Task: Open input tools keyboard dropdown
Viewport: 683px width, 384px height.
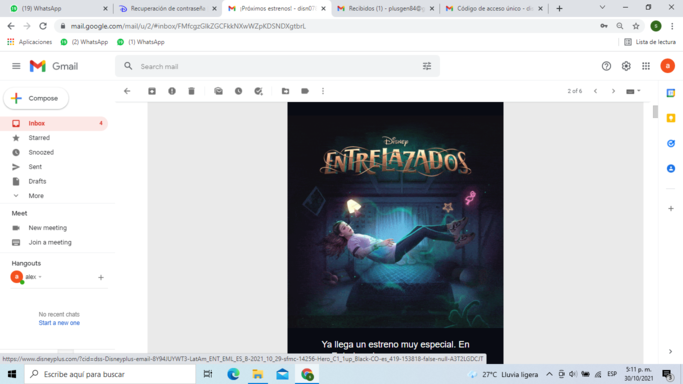Action: (633, 91)
